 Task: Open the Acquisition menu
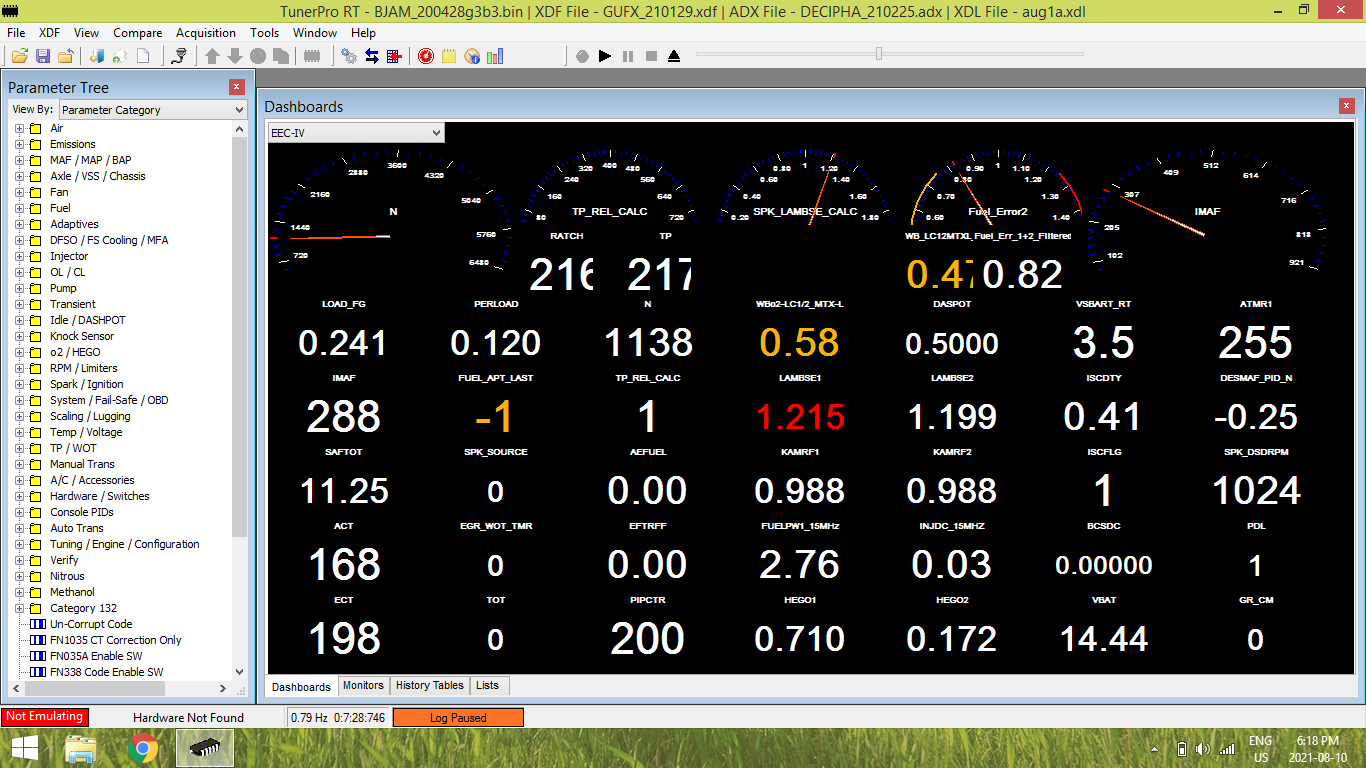click(x=206, y=33)
